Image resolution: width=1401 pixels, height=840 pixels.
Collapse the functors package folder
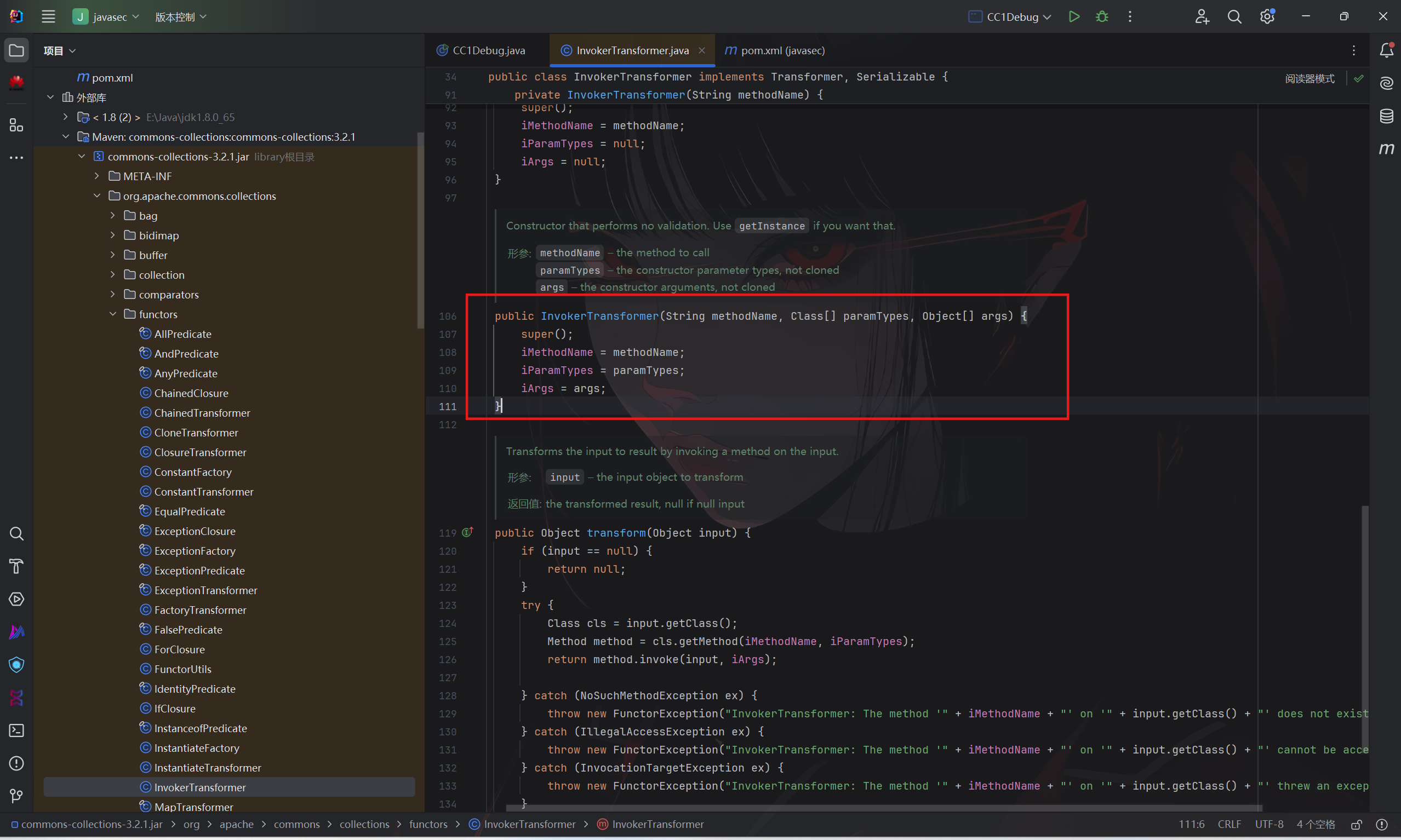pos(113,314)
